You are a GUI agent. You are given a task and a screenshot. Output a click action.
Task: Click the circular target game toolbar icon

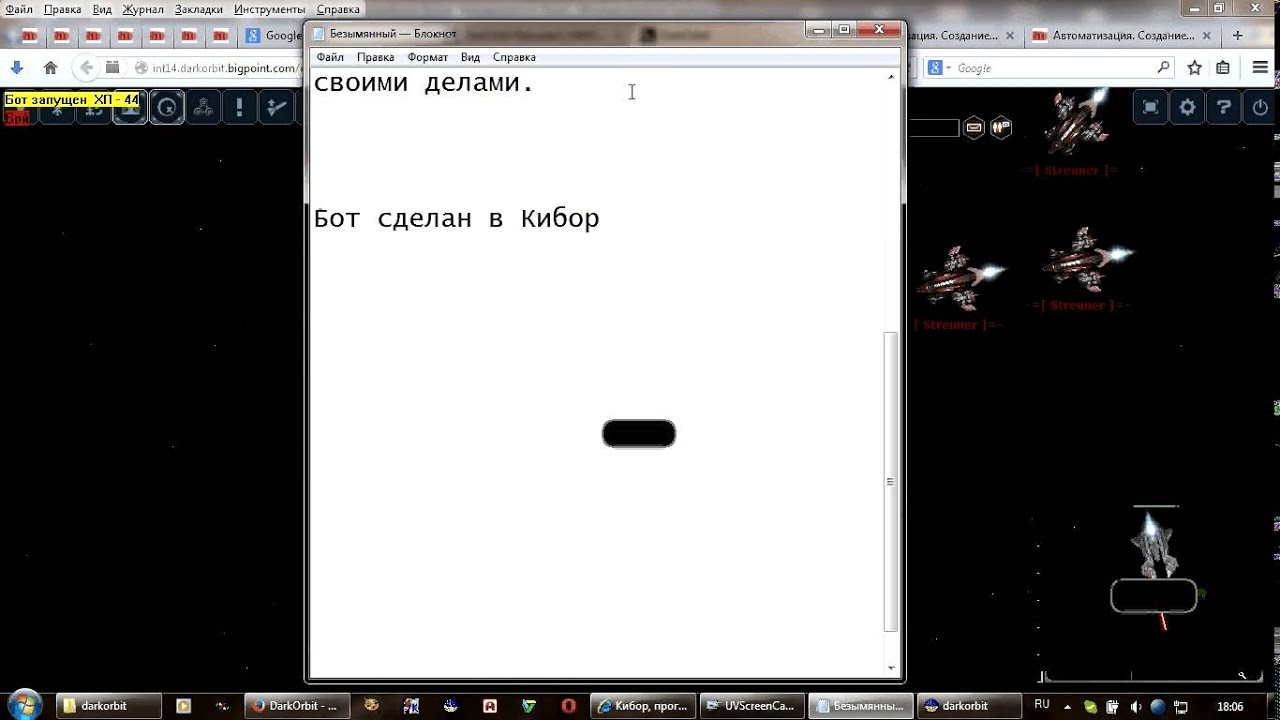167,107
